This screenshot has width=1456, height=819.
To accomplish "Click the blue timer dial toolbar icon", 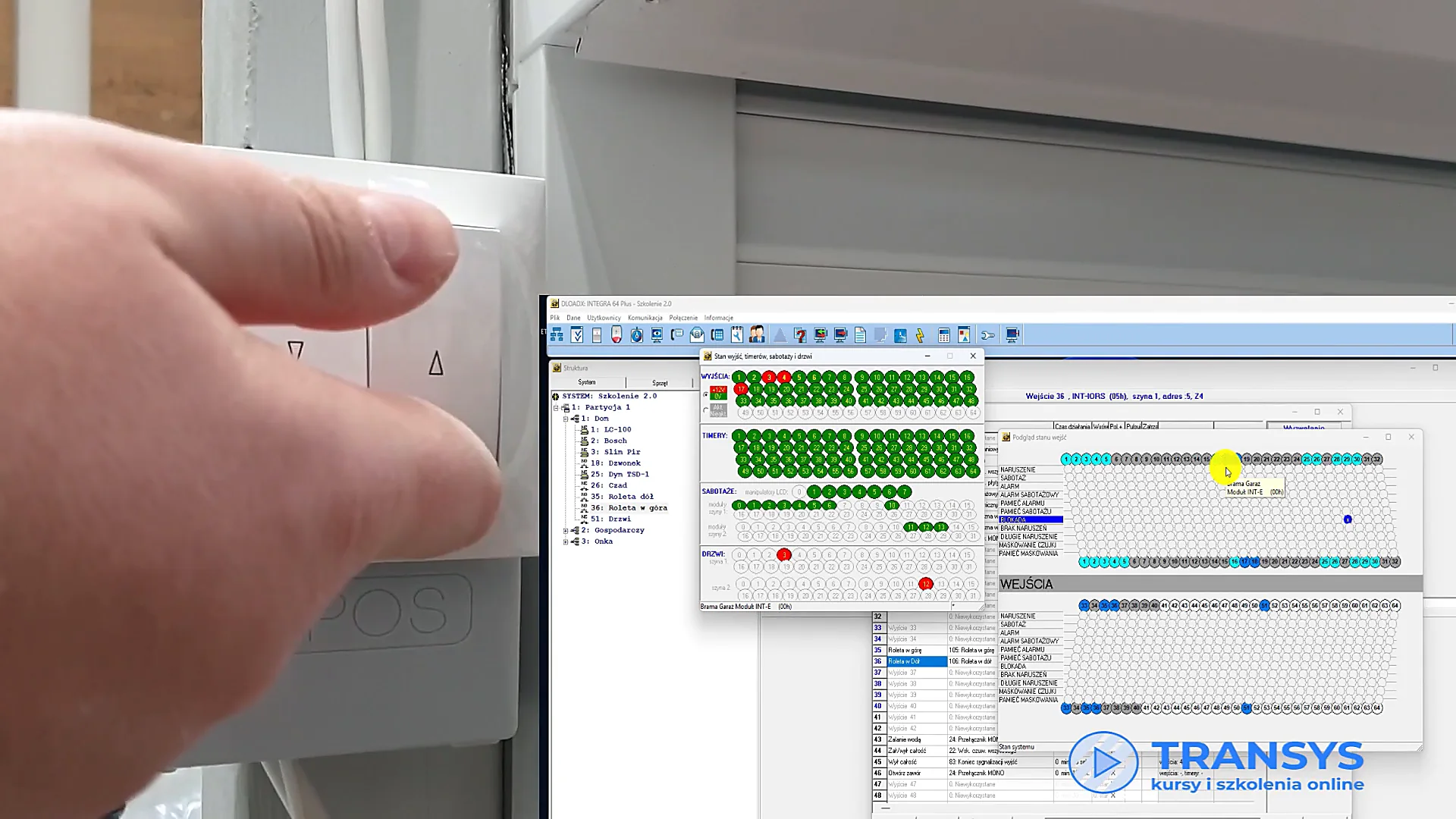I will 637,335.
